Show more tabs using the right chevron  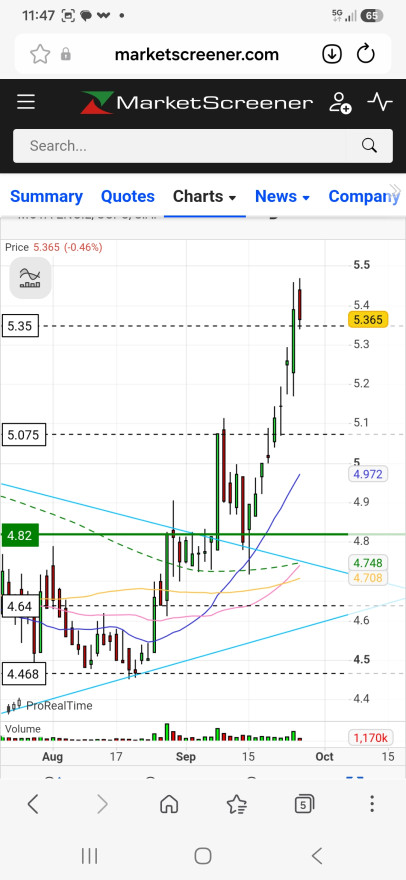click(x=395, y=191)
